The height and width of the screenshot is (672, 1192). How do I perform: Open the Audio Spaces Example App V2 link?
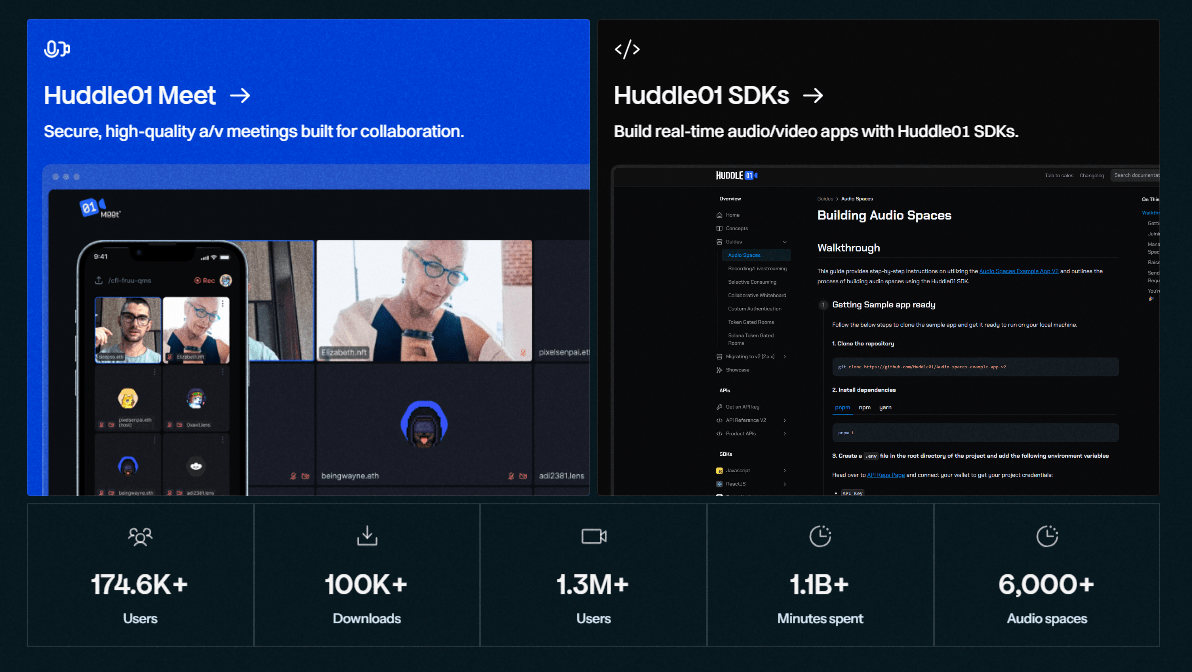coord(1019,271)
